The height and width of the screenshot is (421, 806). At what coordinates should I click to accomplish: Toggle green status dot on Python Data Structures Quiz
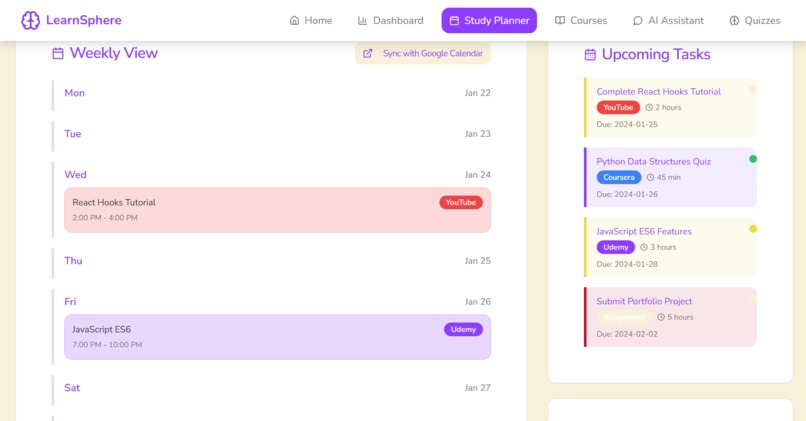(x=753, y=159)
